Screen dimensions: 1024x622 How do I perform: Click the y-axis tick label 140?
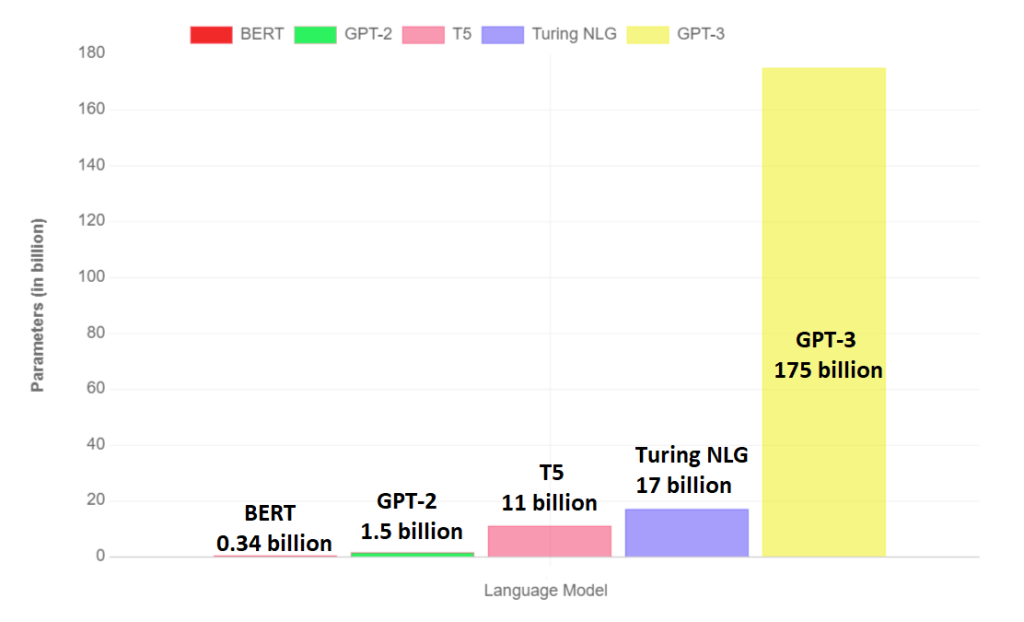(91, 165)
